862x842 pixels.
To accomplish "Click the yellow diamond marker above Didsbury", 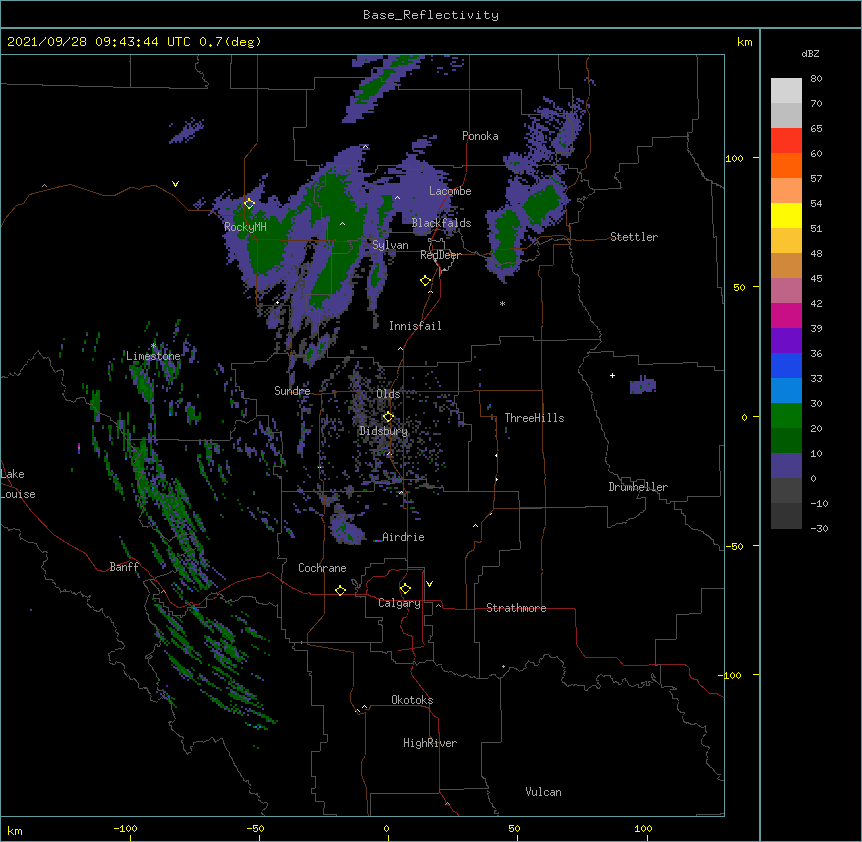I will (388, 417).
